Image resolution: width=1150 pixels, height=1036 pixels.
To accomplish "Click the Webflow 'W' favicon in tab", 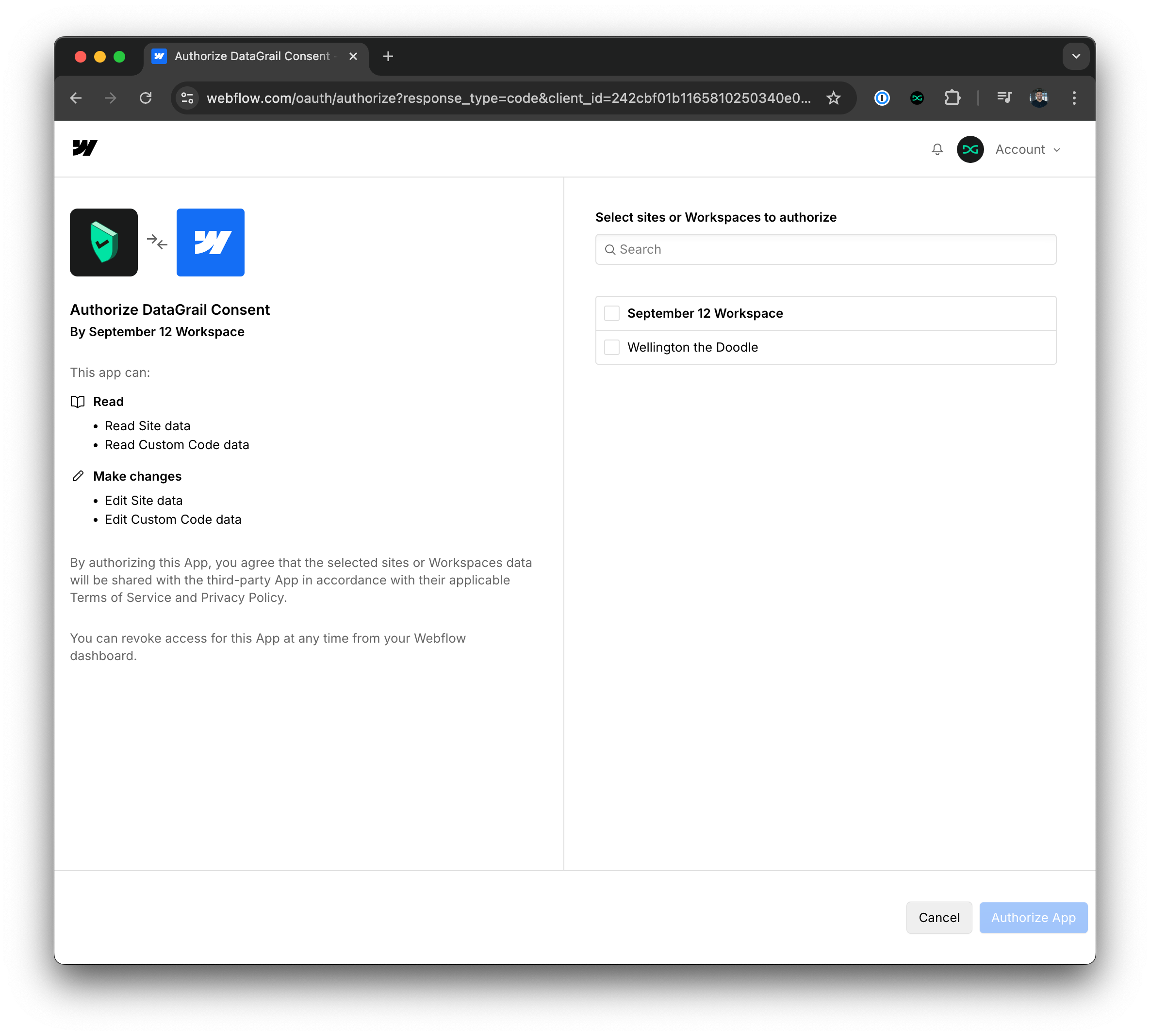I will (x=159, y=56).
